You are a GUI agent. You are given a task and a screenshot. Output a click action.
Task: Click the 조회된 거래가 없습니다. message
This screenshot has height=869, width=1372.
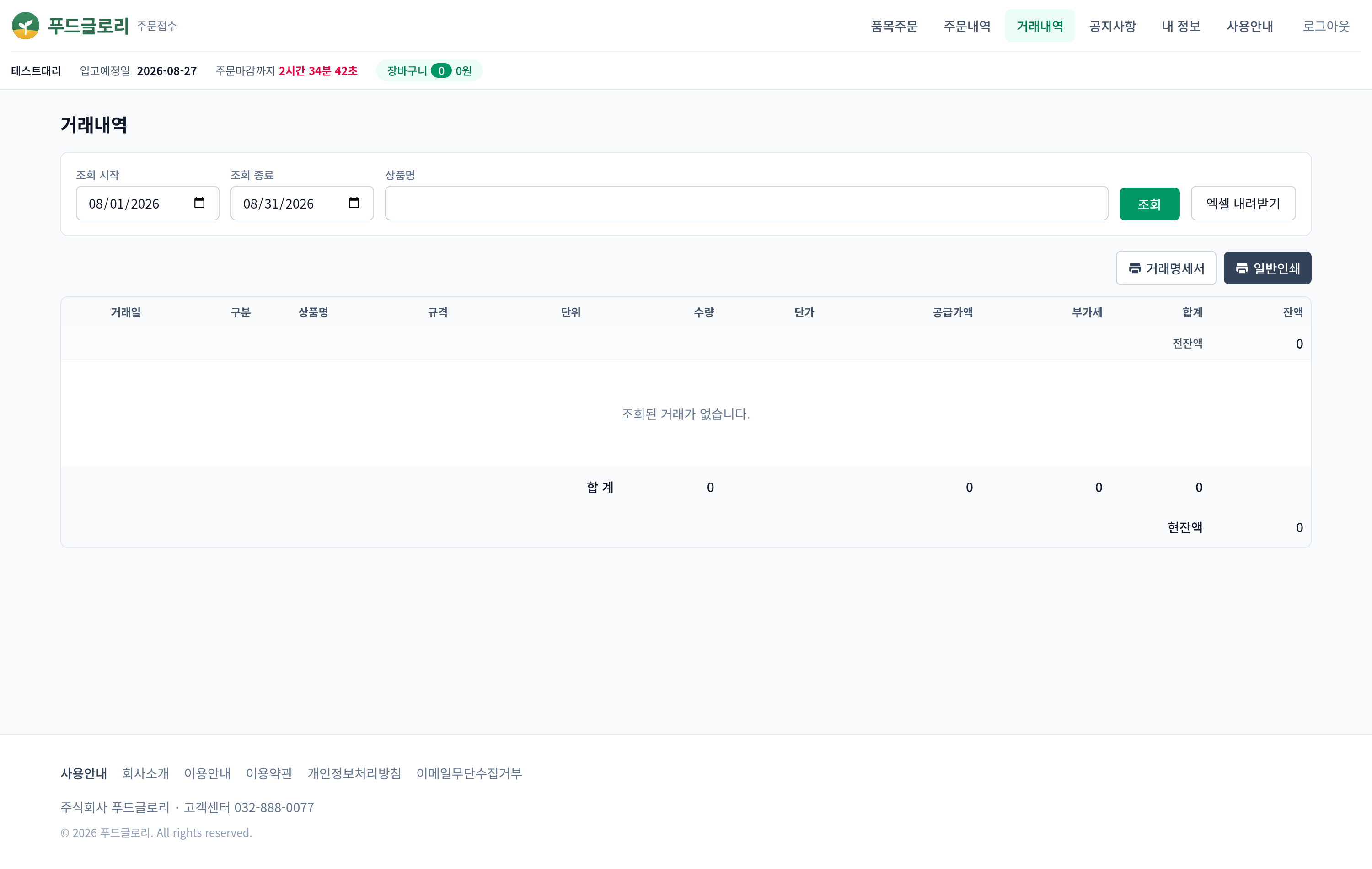[x=686, y=414]
